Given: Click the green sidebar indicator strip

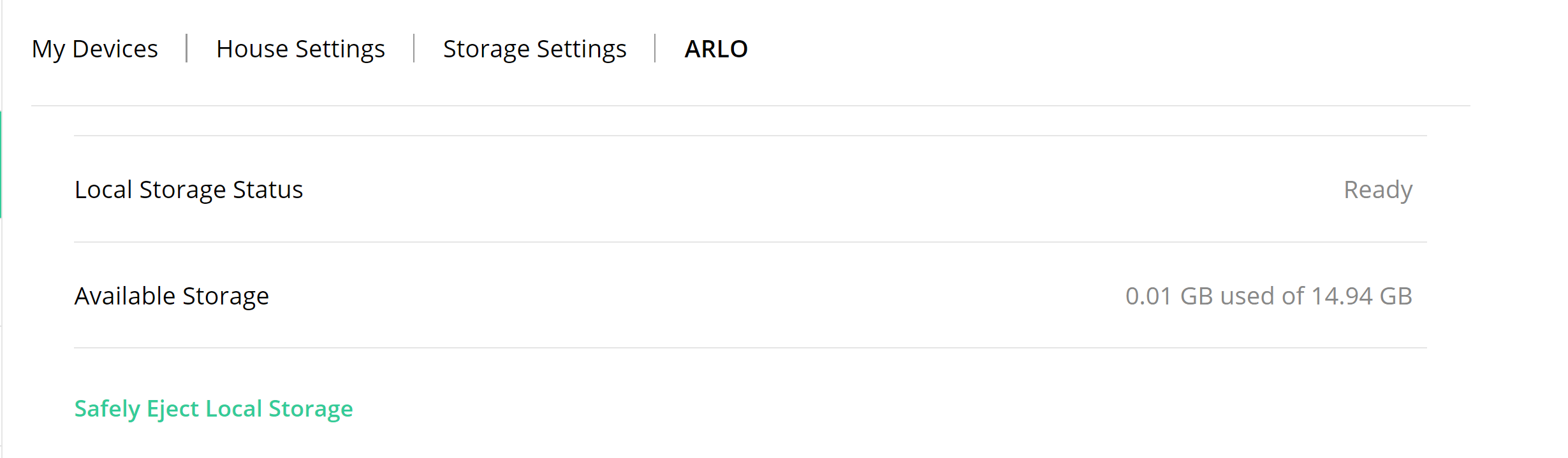Looking at the screenshot, I should pos(2,166).
